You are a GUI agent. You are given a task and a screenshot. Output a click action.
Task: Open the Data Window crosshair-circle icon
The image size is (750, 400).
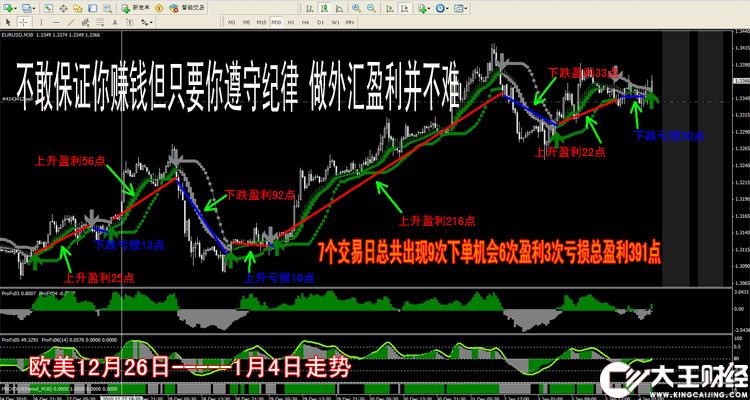(x=63, y=8)
